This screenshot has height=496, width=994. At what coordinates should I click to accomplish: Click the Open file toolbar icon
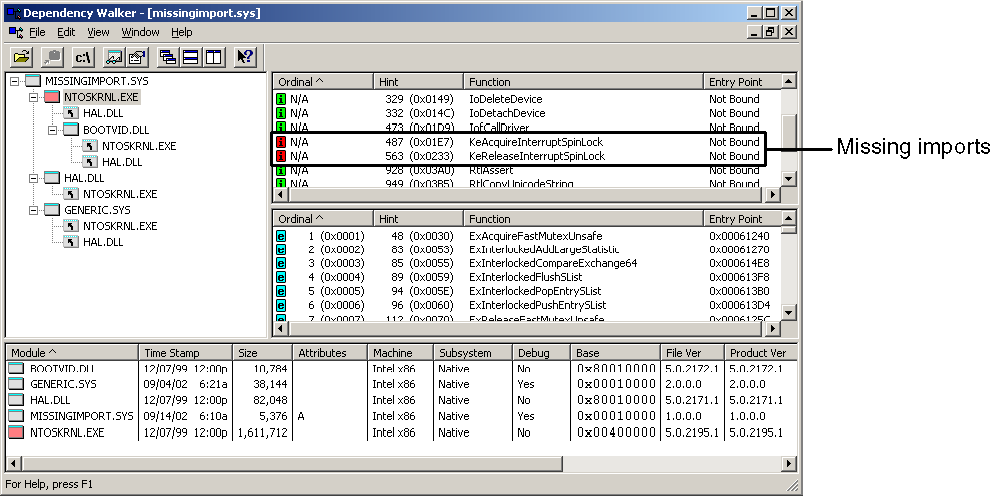coord(21,57)
